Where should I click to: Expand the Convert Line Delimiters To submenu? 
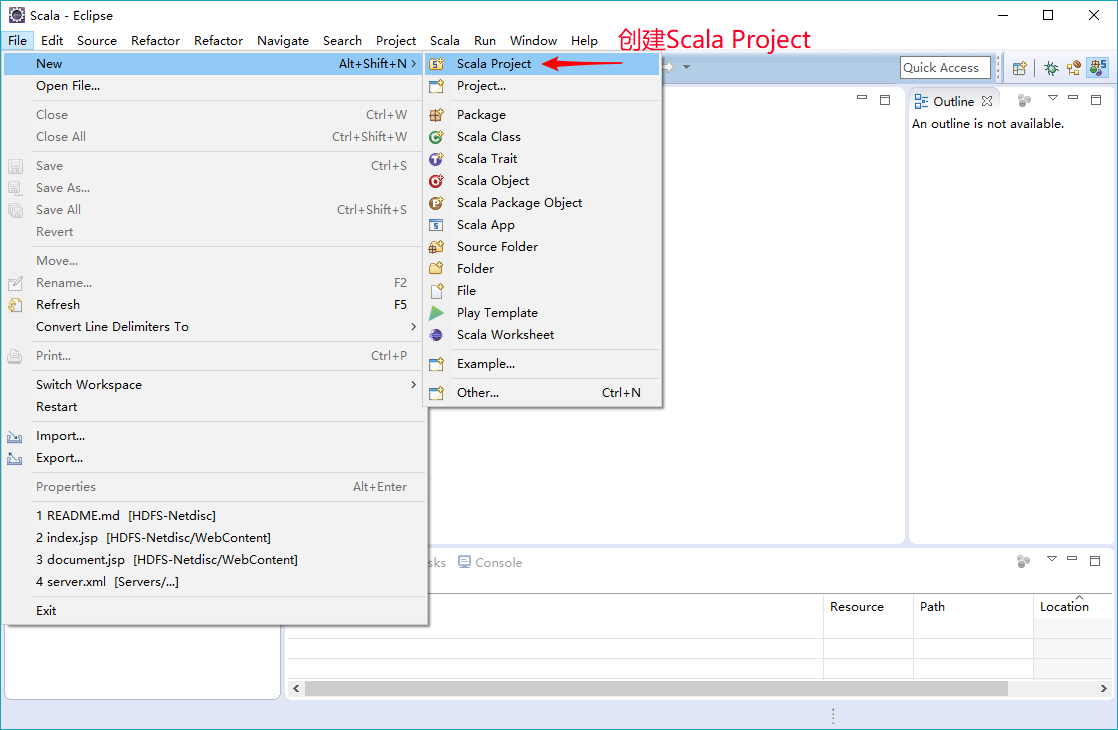pos(414,327)
